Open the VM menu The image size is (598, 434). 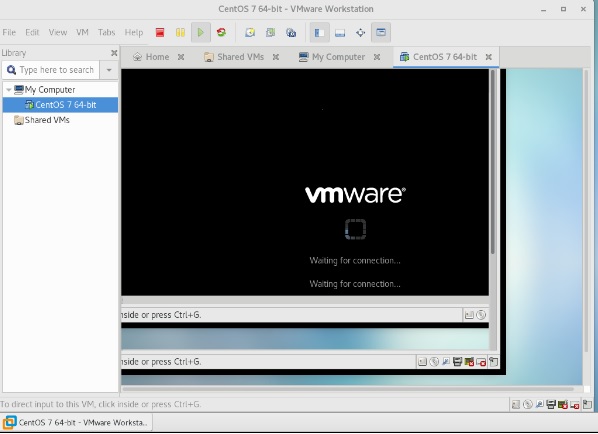tap(82, 32)
